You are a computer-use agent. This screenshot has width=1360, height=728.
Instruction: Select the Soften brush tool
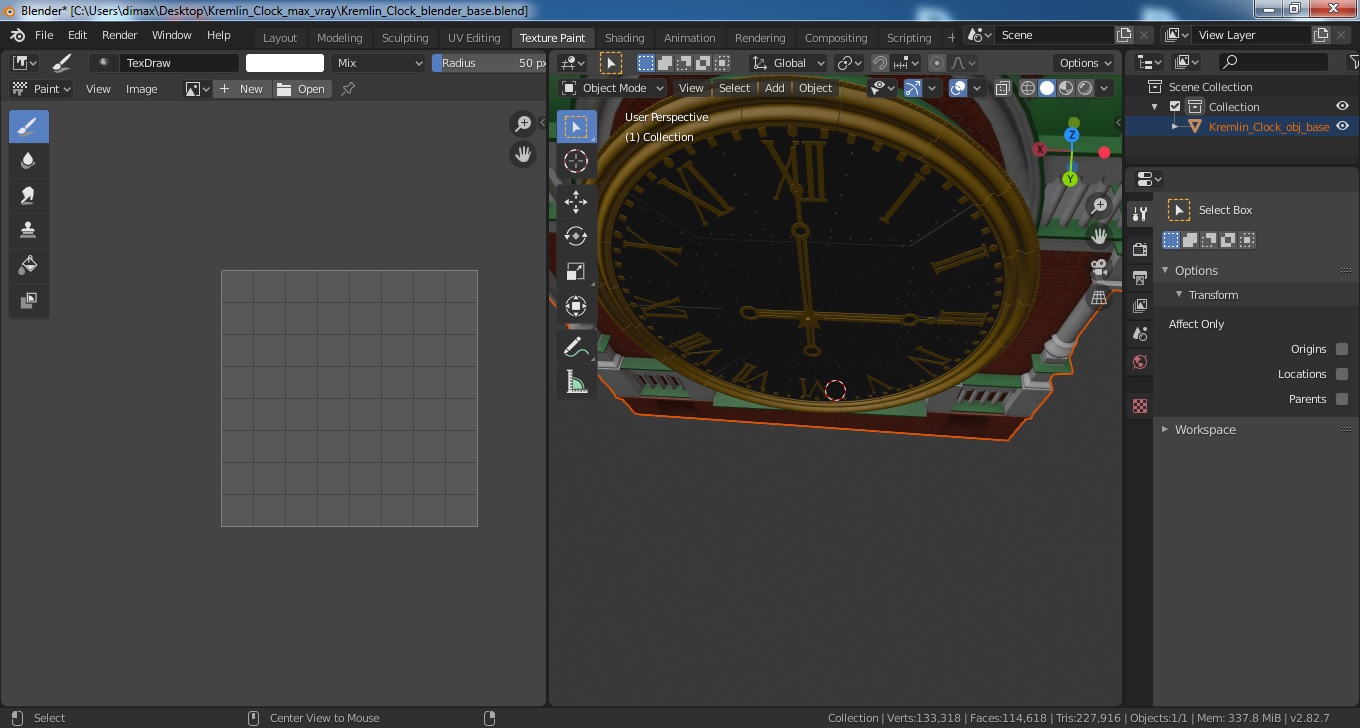click(29, 161)
